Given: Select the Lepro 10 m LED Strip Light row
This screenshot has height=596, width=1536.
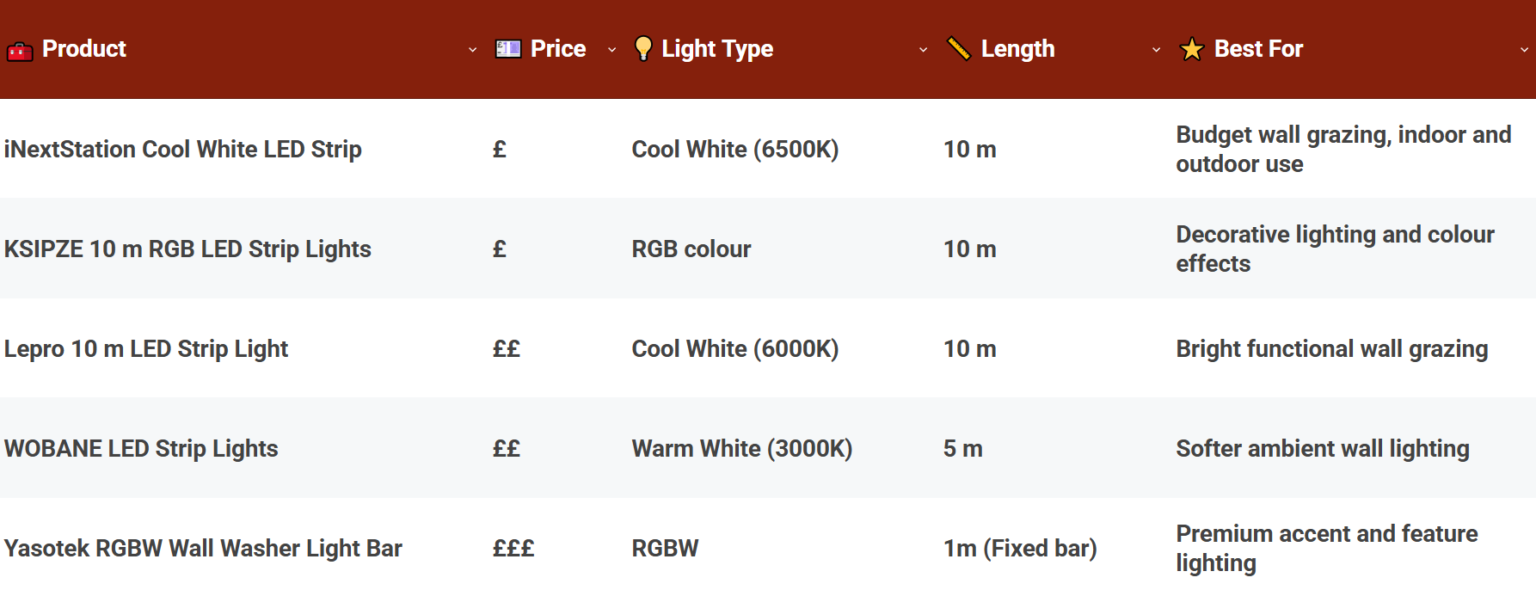Looking at the screenshot, I should 146,349.
